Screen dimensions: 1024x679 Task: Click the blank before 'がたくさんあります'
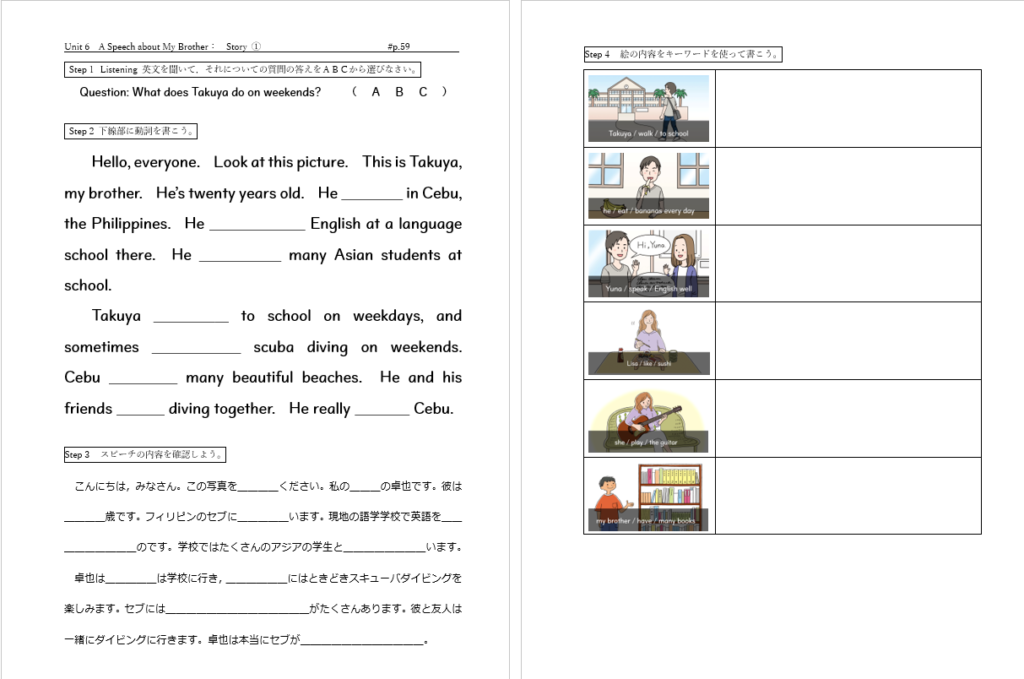click(x=237, y=610)
